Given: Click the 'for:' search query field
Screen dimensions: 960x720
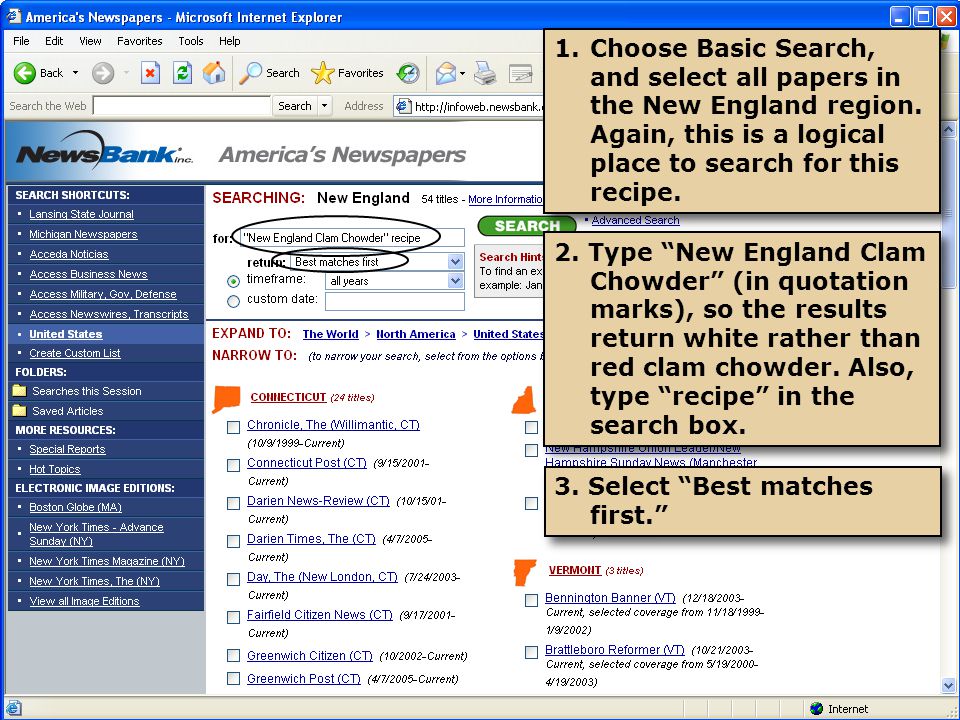Looking at the screenshot, I should point(351,238).
